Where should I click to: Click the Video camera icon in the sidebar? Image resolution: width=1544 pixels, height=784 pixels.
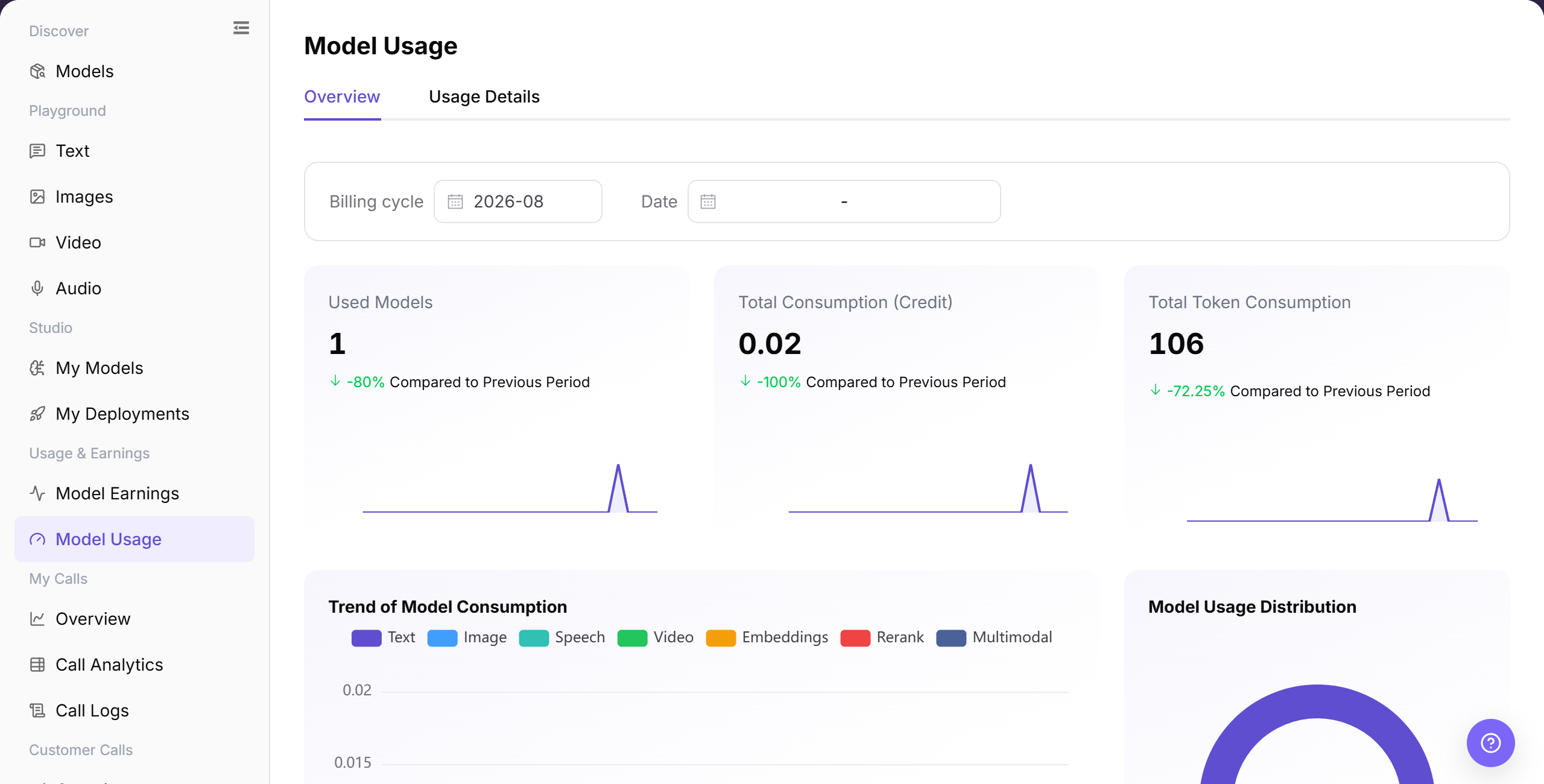(37, 242)
